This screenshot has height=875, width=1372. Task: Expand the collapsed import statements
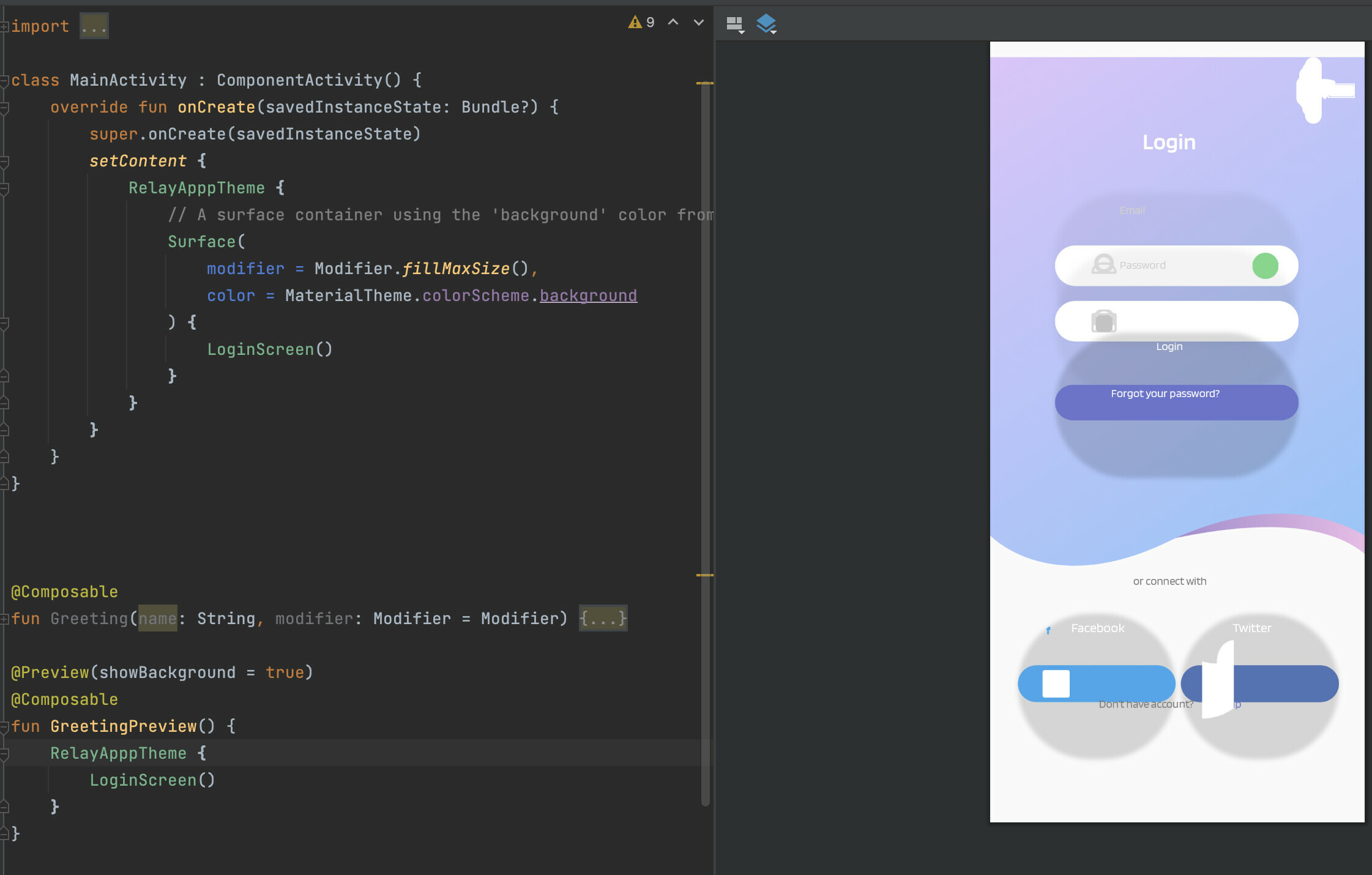94,26
